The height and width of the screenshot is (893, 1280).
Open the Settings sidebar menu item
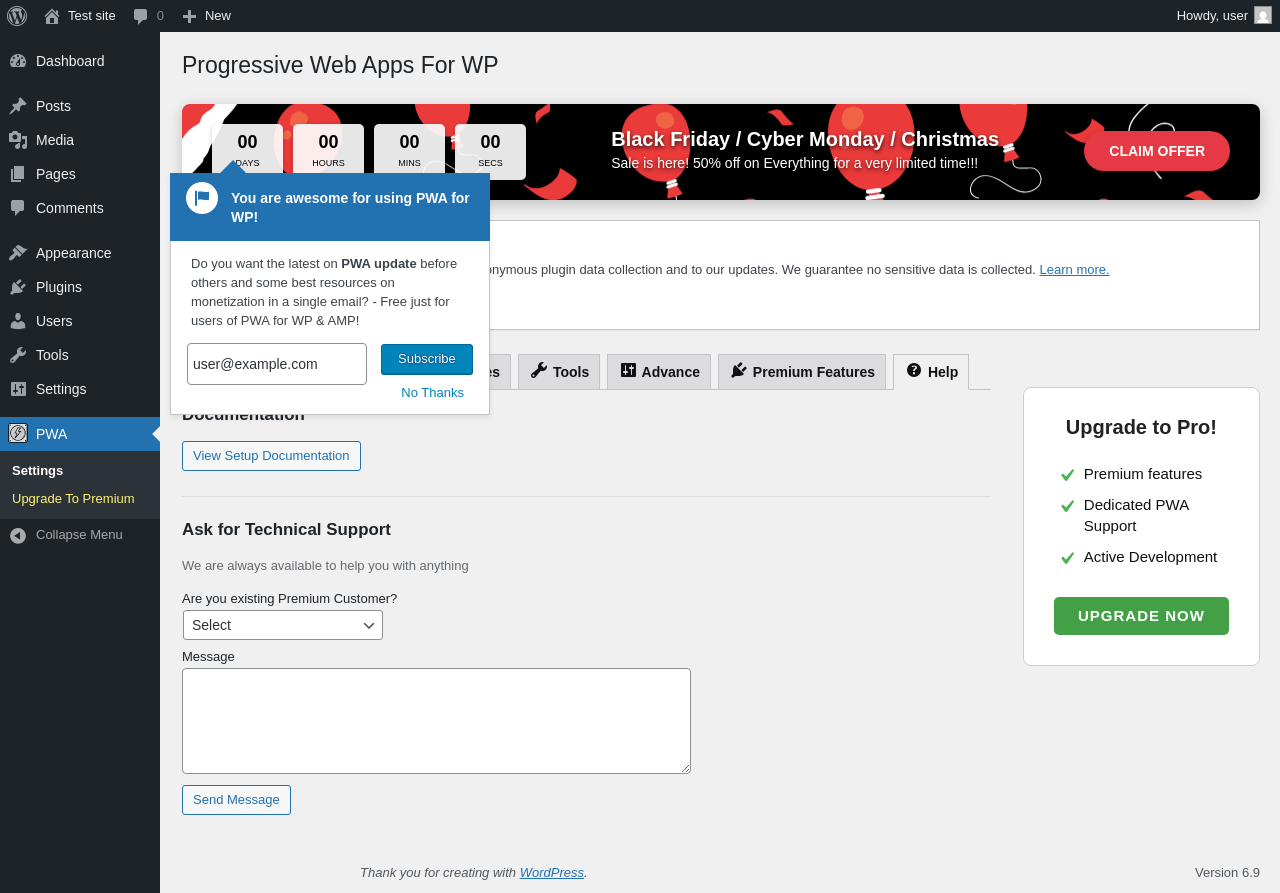click(x=80, y=389)
